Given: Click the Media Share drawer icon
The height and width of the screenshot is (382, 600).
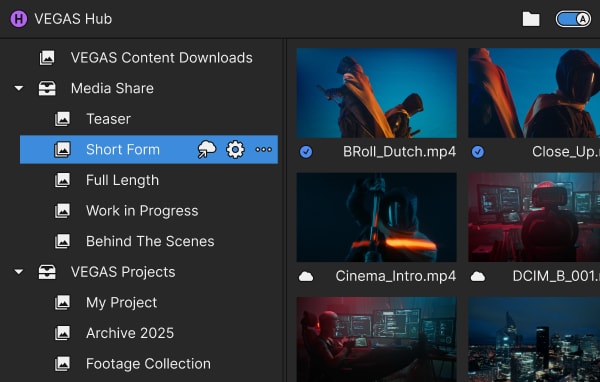Looking at the screenshot, I should pyautogui.click(x=47, y=88).
